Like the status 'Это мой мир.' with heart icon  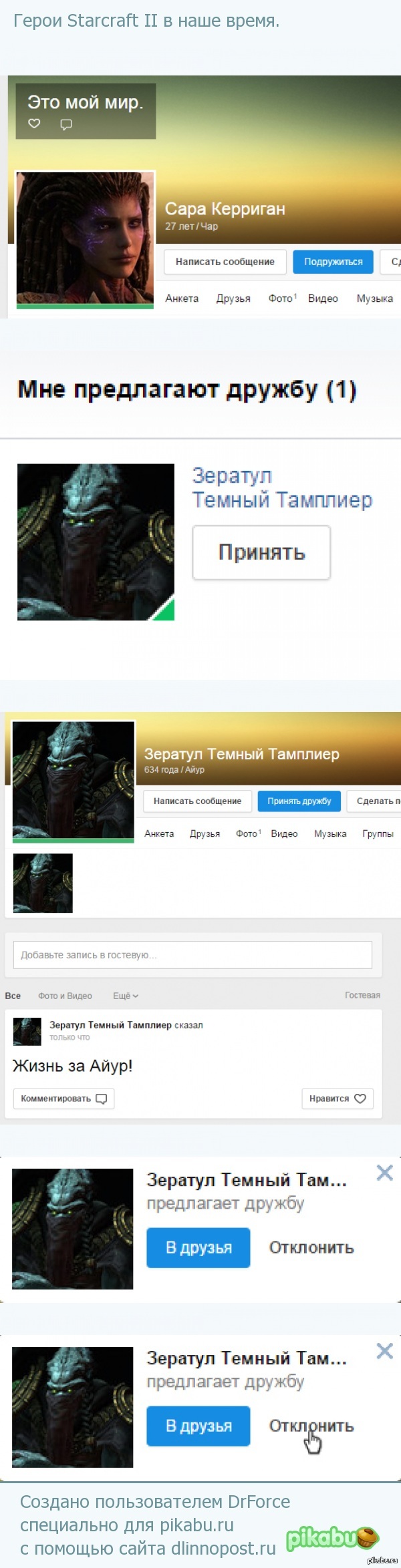34,124
